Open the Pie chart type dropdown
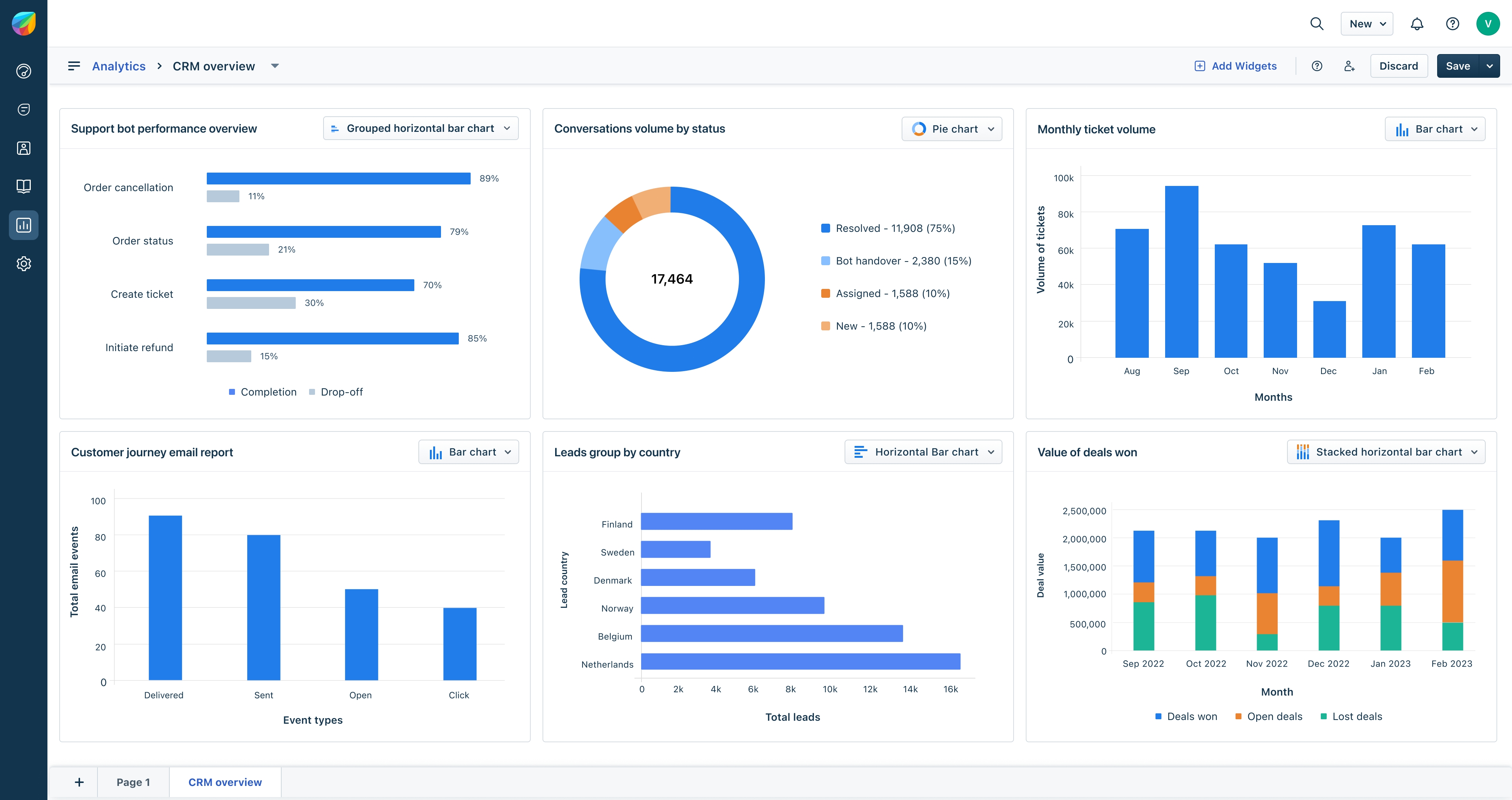 951,129
